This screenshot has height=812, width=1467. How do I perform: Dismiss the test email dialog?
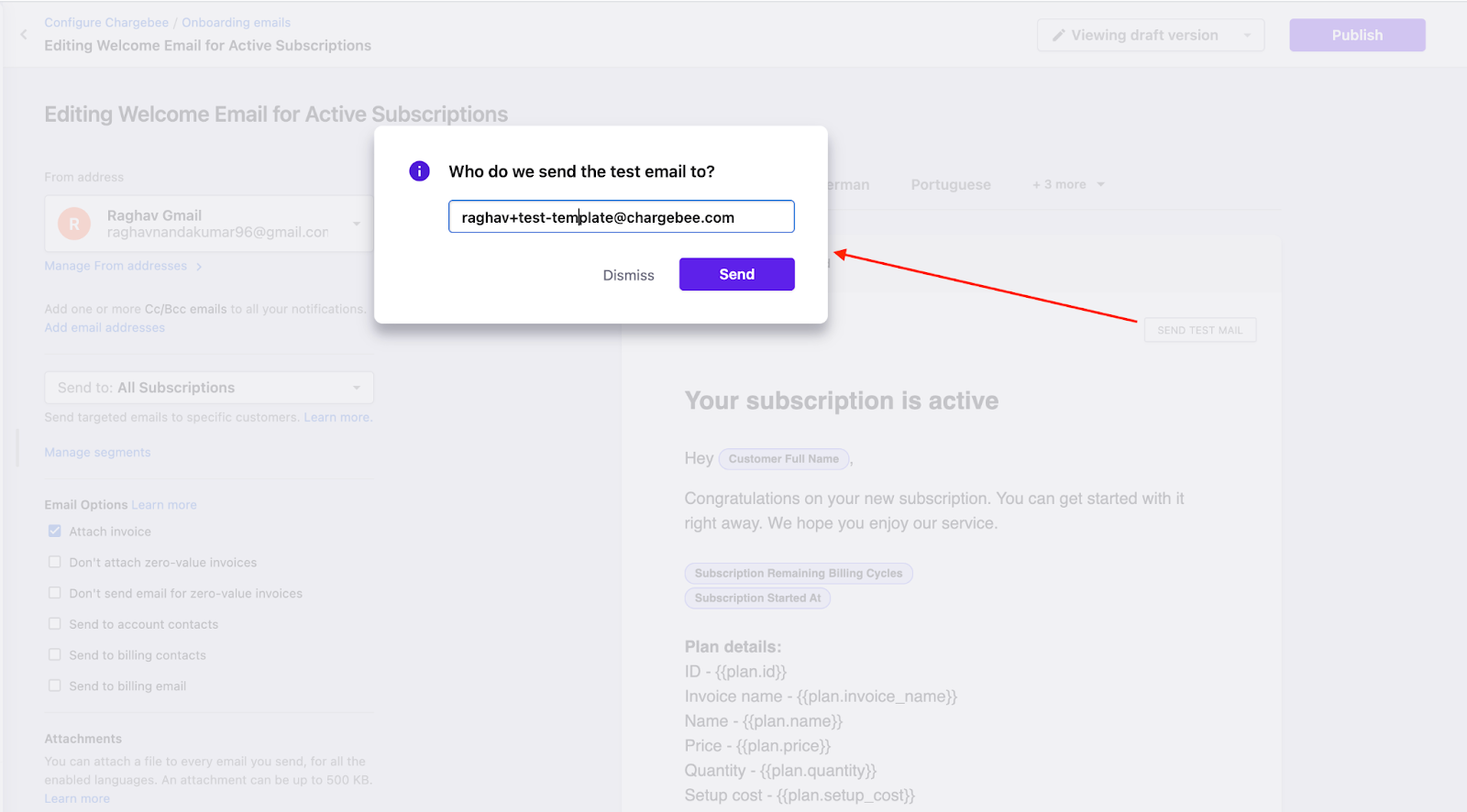(628, 275)
